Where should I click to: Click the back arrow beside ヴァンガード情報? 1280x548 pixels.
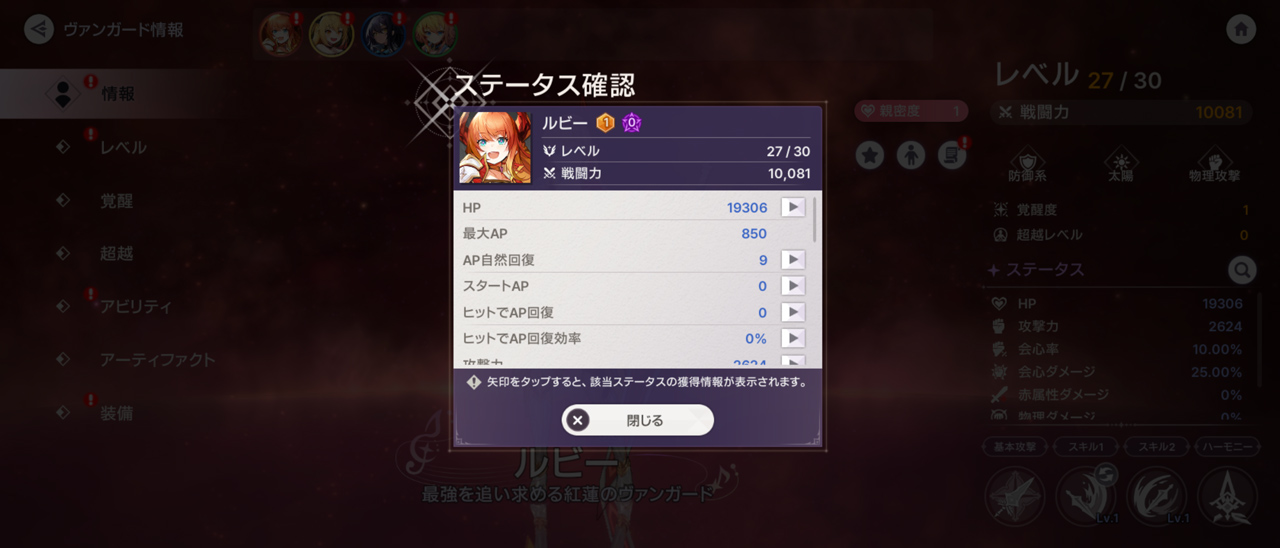(38, 29)
